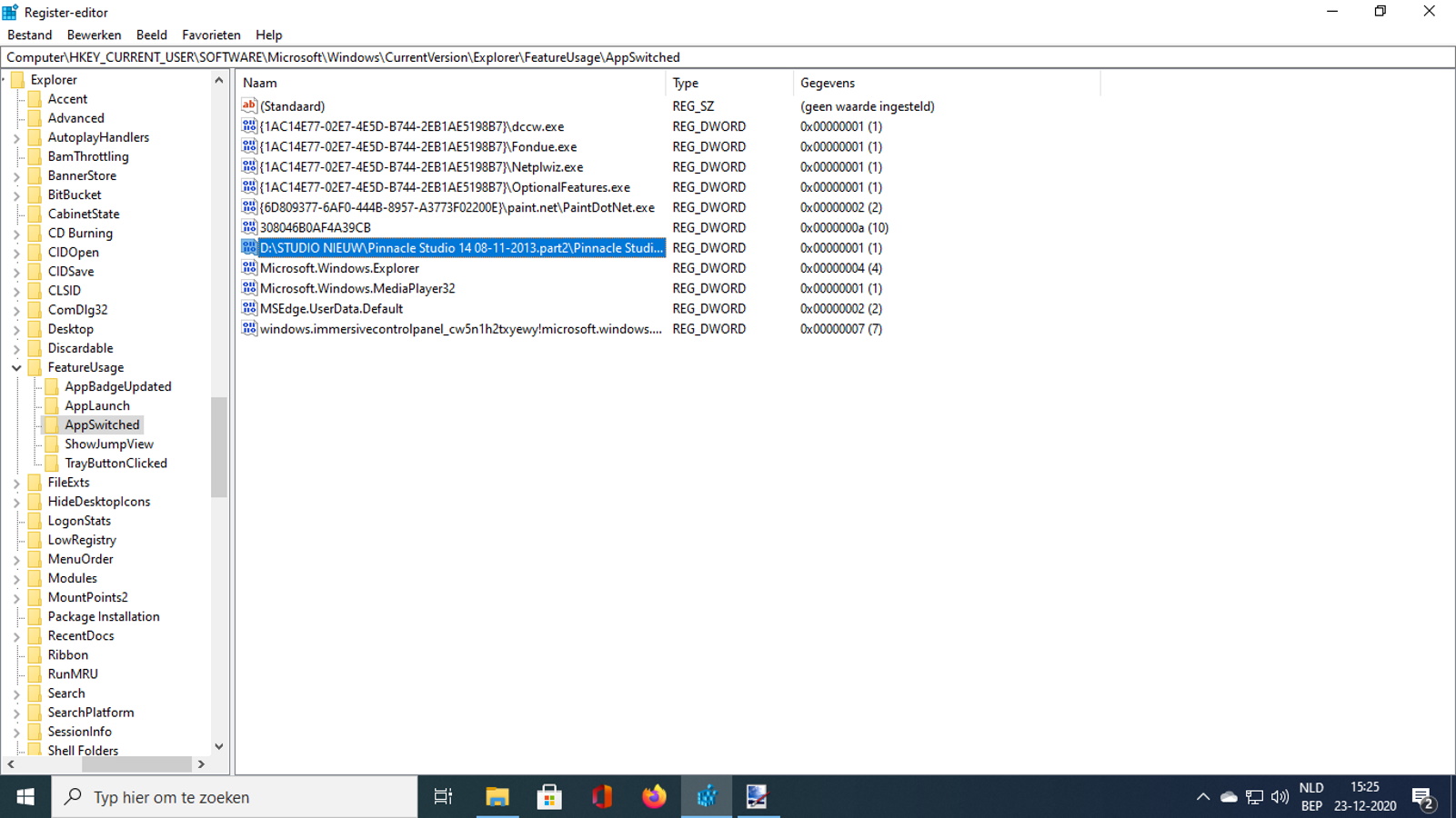This screenshot has width=1456, height=818.
Task: Click the tree scroll down arrow
Action: click(219, 747)
